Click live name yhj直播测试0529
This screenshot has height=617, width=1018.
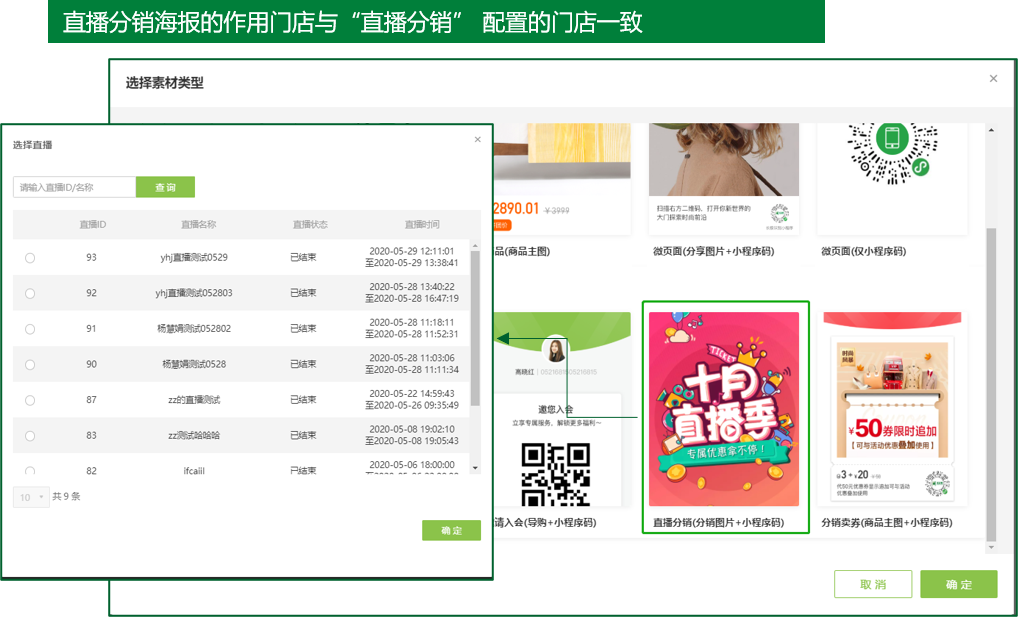pyautogui.click(x=194, y=257)
